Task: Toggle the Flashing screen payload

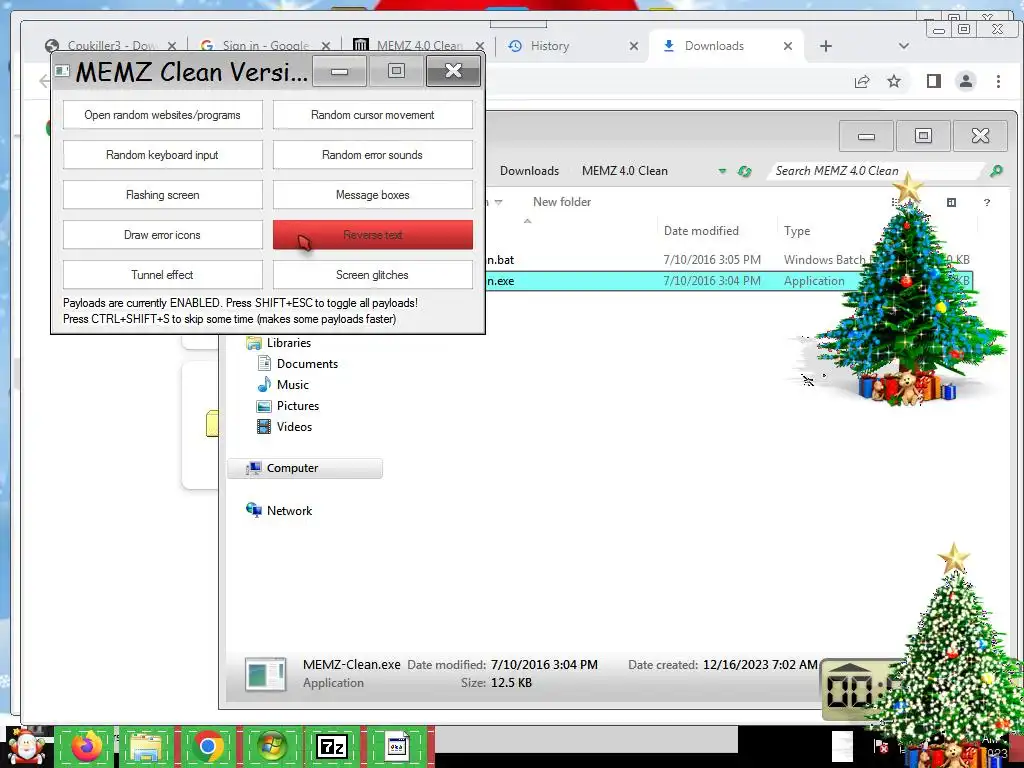Action: point(163,195)
